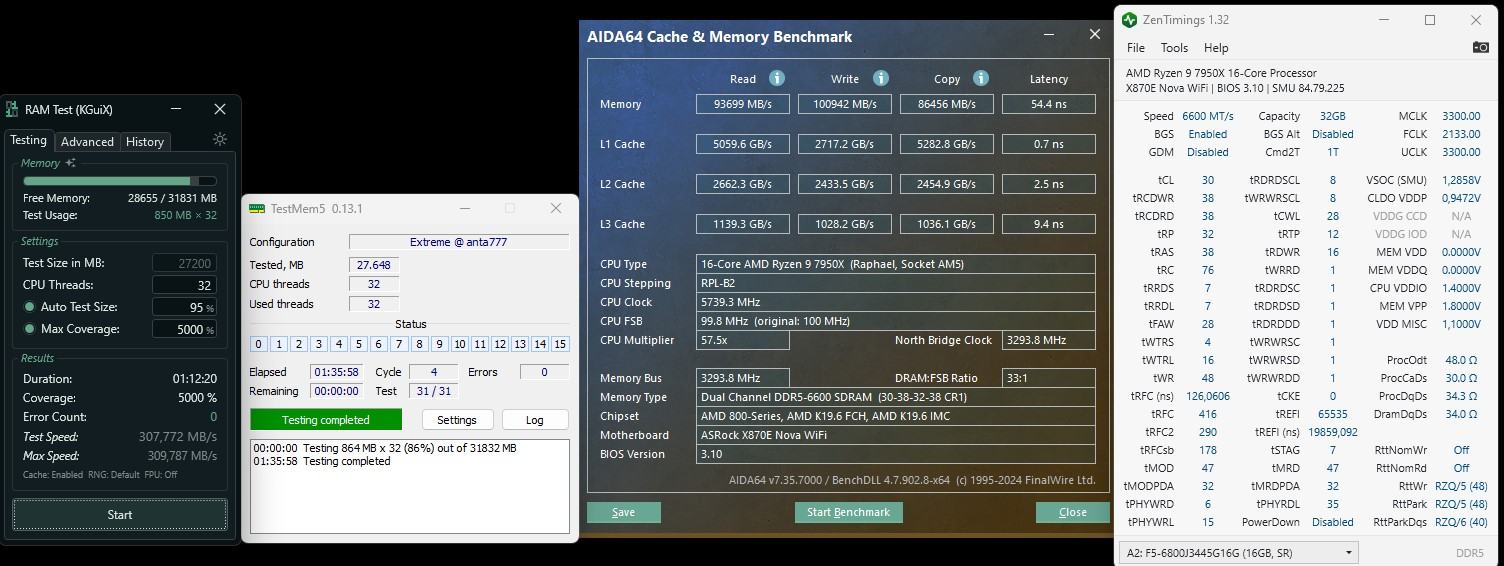The width and height of the screenshot is (1504, 566).
Task: Click the ZenTimings FCLK 2133.00 value
Action: pos(1461,134)
